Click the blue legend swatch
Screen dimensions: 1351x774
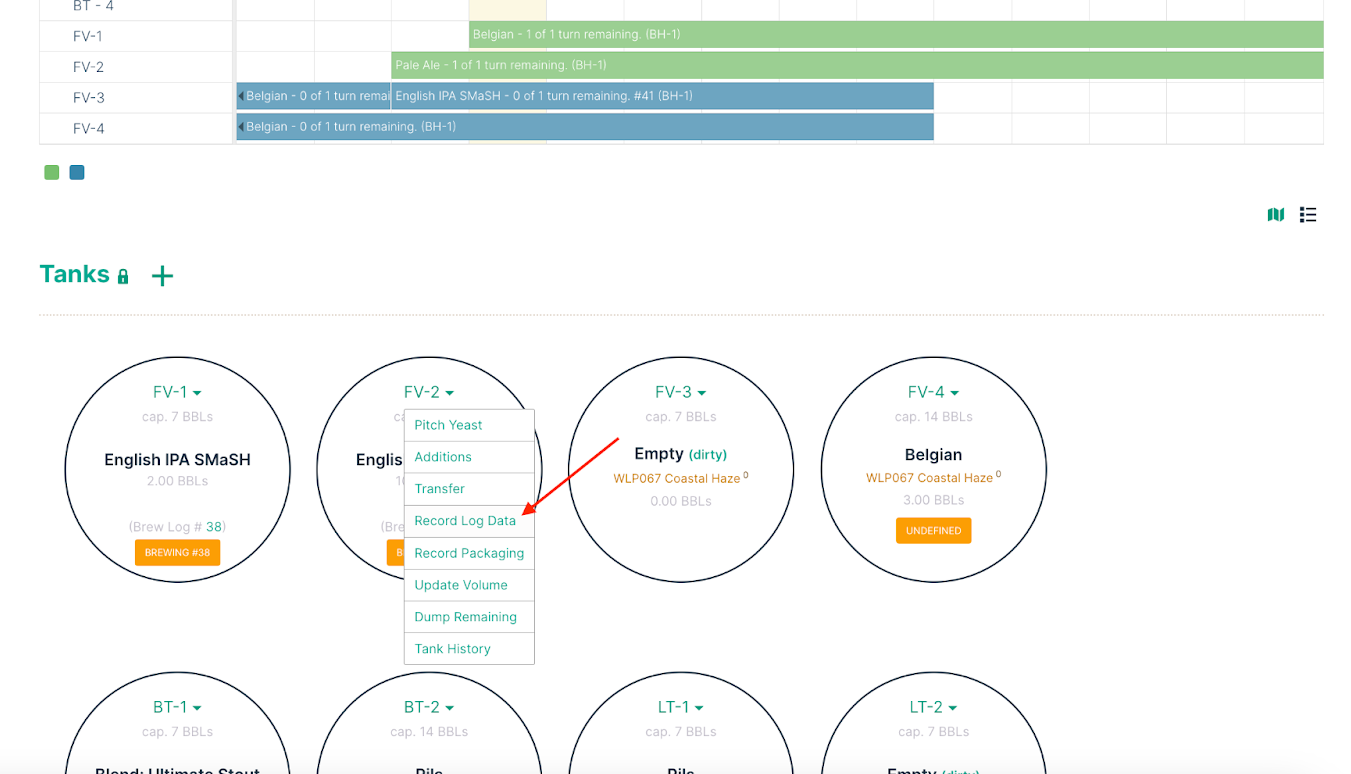[77, 172]
